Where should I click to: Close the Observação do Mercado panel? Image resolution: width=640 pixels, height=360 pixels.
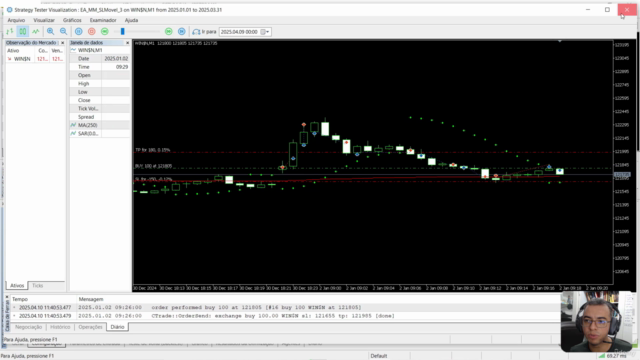coord(62,42)
